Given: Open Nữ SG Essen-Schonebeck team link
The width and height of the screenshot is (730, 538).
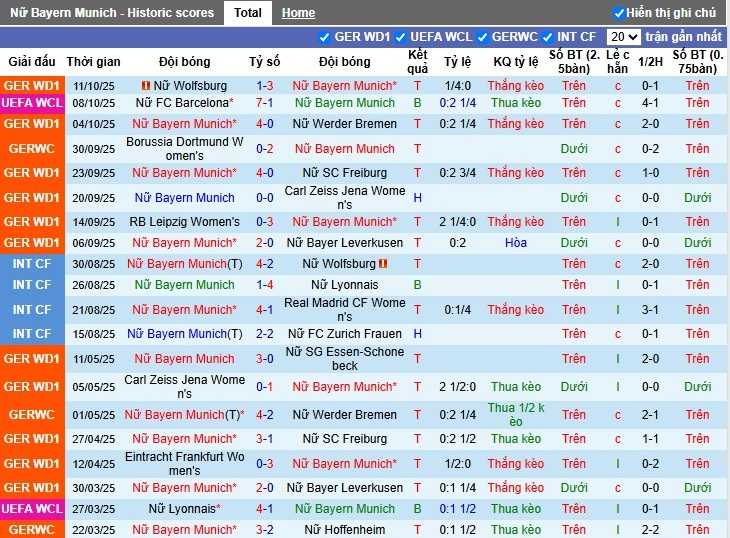Looking at the screenshot, I should pyautogui.click(x=345, y=359).
